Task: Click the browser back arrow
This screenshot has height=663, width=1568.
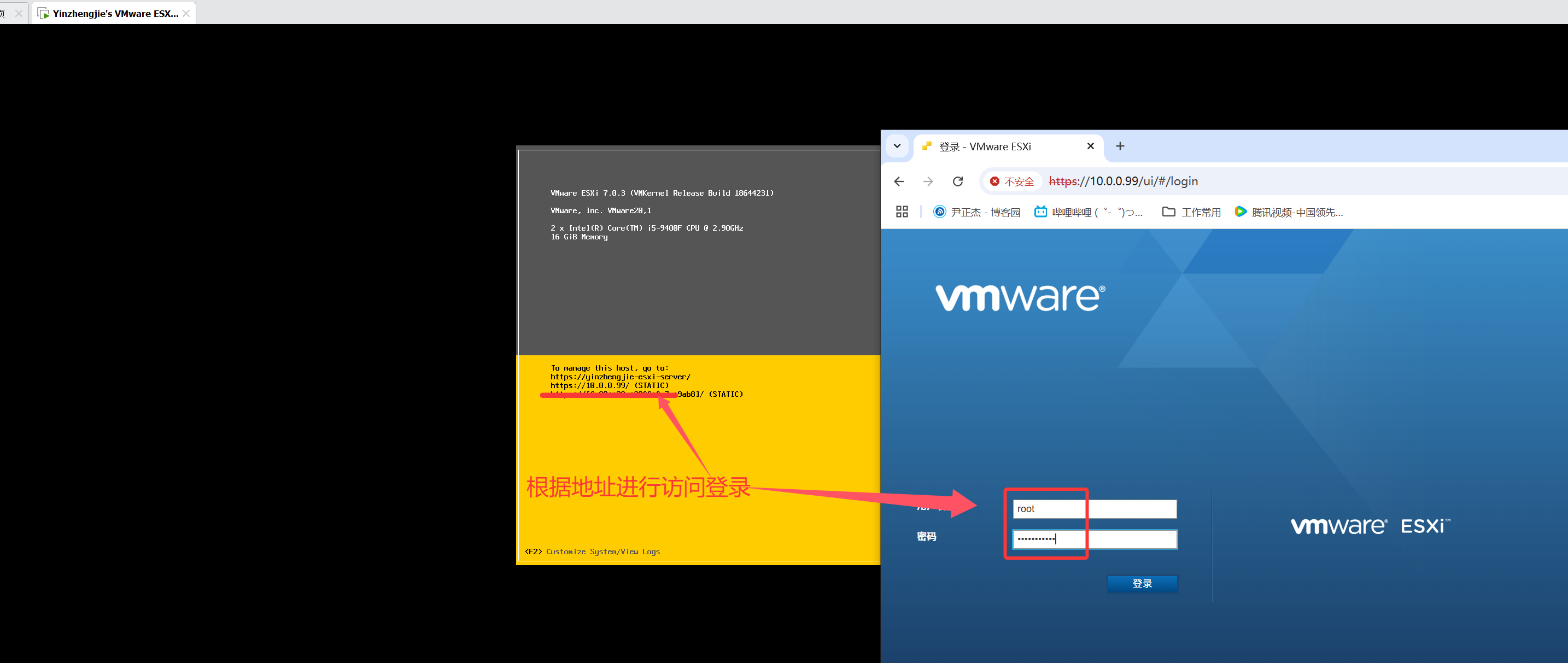Action: pos(898,181)
